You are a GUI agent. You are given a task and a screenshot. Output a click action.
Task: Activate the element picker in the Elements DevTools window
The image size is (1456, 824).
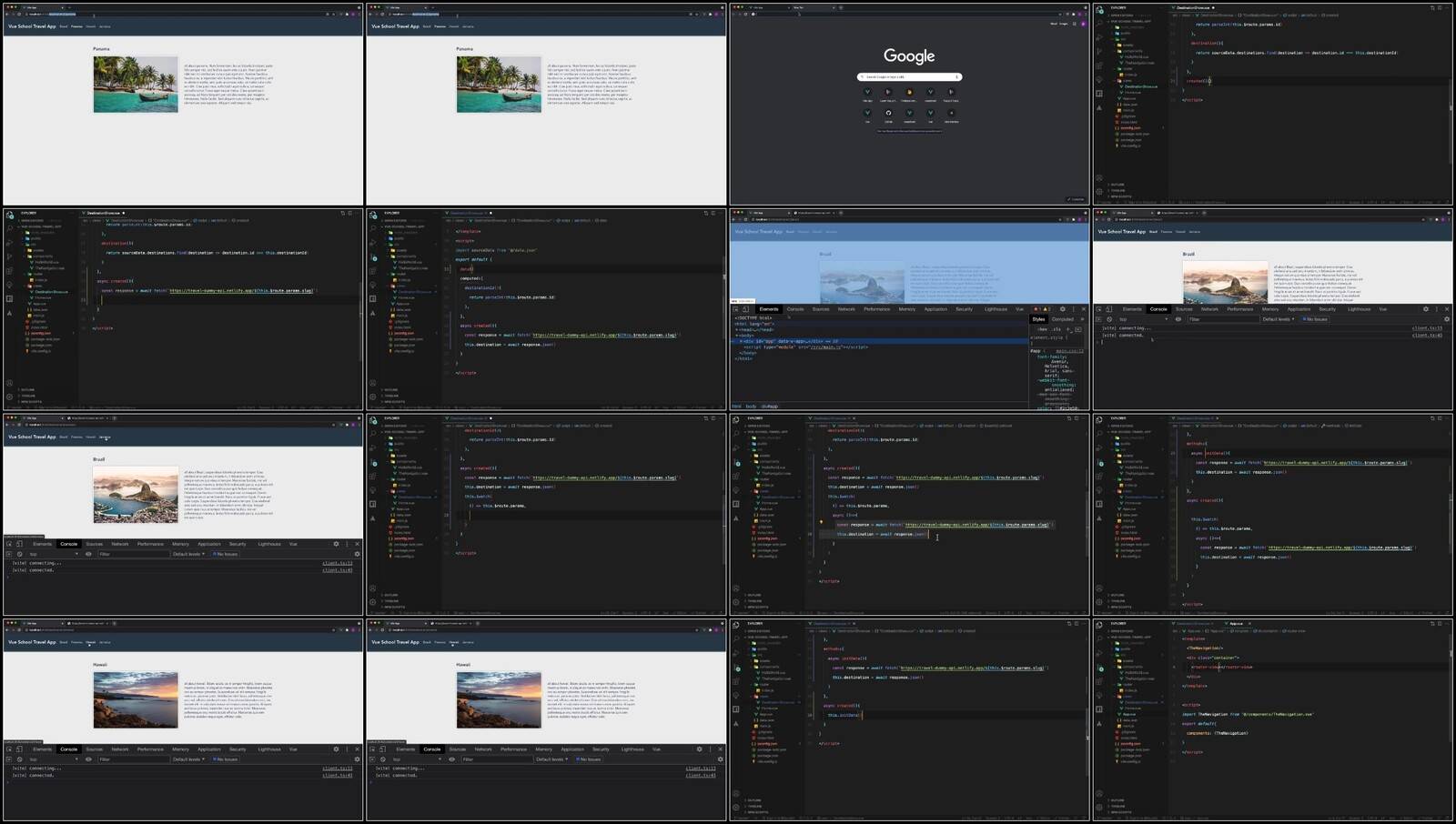point(736,309)
